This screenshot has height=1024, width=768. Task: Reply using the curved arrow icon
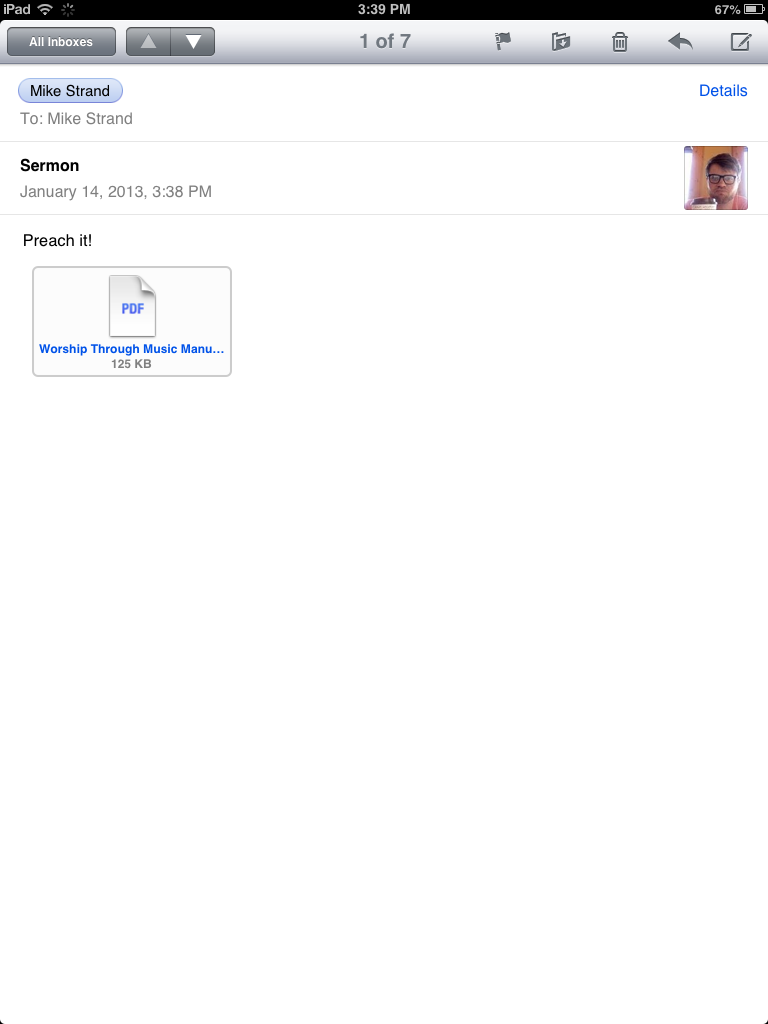click(680, 42)
